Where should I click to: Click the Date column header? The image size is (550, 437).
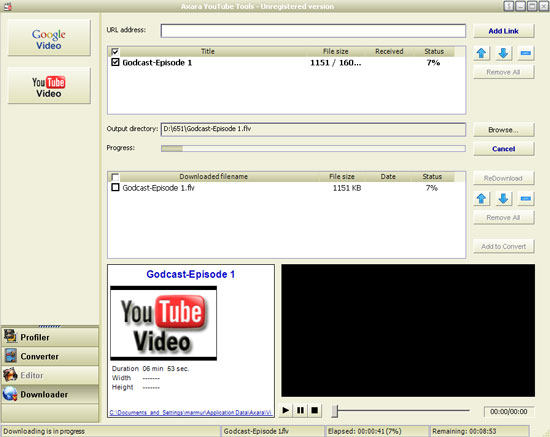tap(388, 176)
